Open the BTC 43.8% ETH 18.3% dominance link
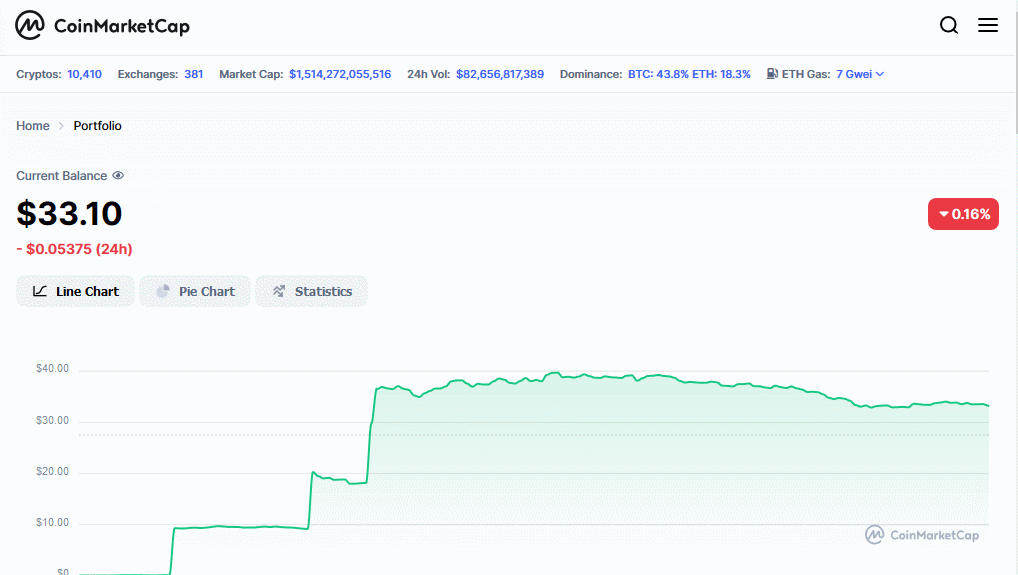This screenshot has height=575, width=1018. coord(689,74)
